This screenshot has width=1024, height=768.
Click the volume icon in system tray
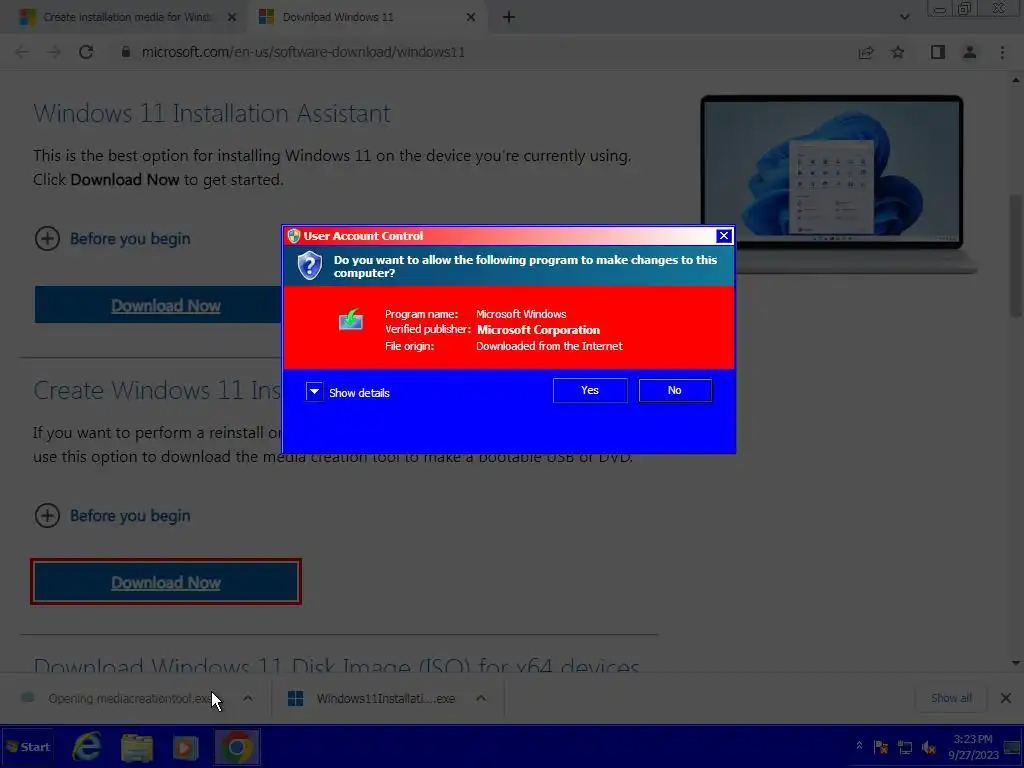(929, 747)
